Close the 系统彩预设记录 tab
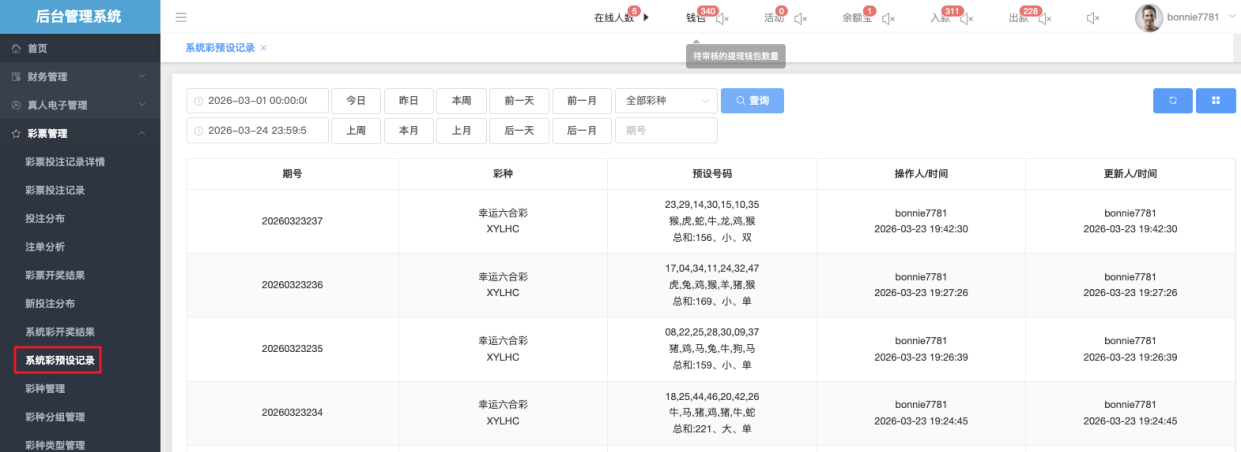 tap(263, 48)
